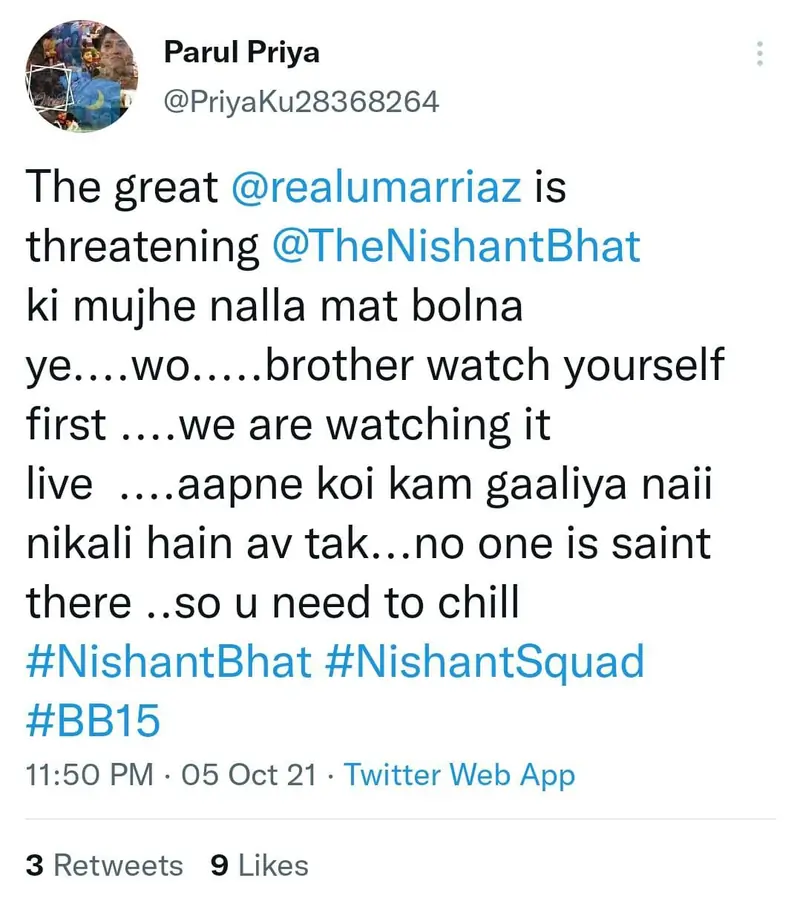This screenshot has width=800, height=901.
Task: View the 3 Retweets list
Action: [x=105, y=865]
